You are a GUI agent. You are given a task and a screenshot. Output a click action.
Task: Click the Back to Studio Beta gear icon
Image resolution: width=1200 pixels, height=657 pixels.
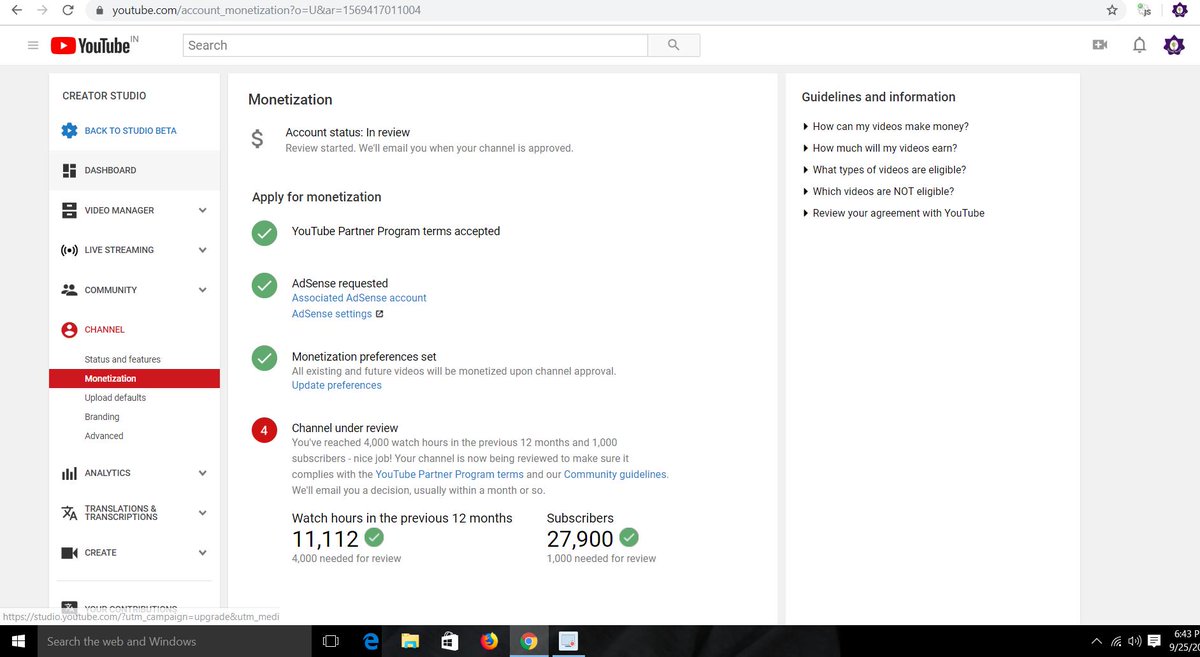[69, 131]
